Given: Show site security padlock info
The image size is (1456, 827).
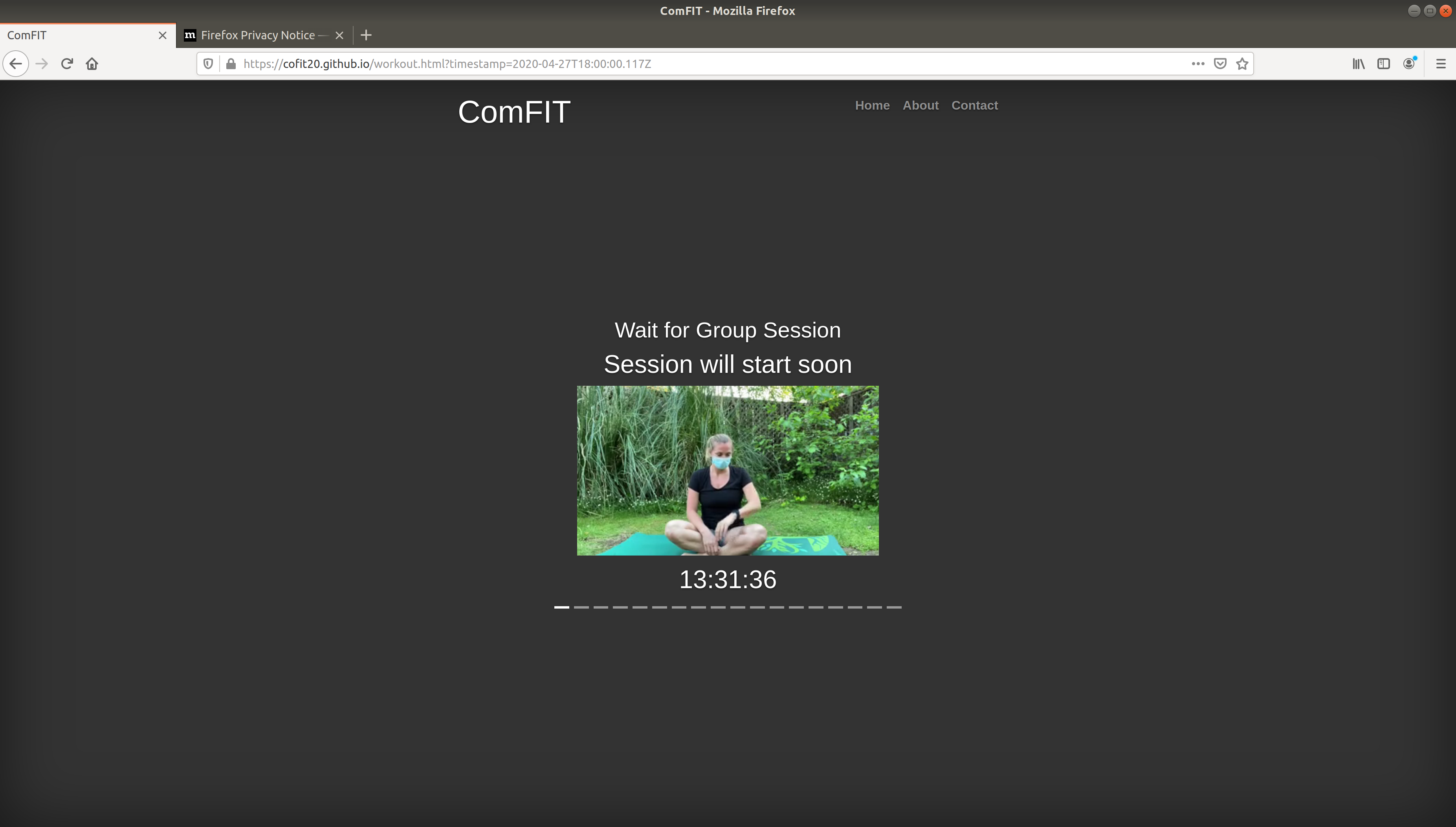Looking at the screenshot, I should coord(231,64).
